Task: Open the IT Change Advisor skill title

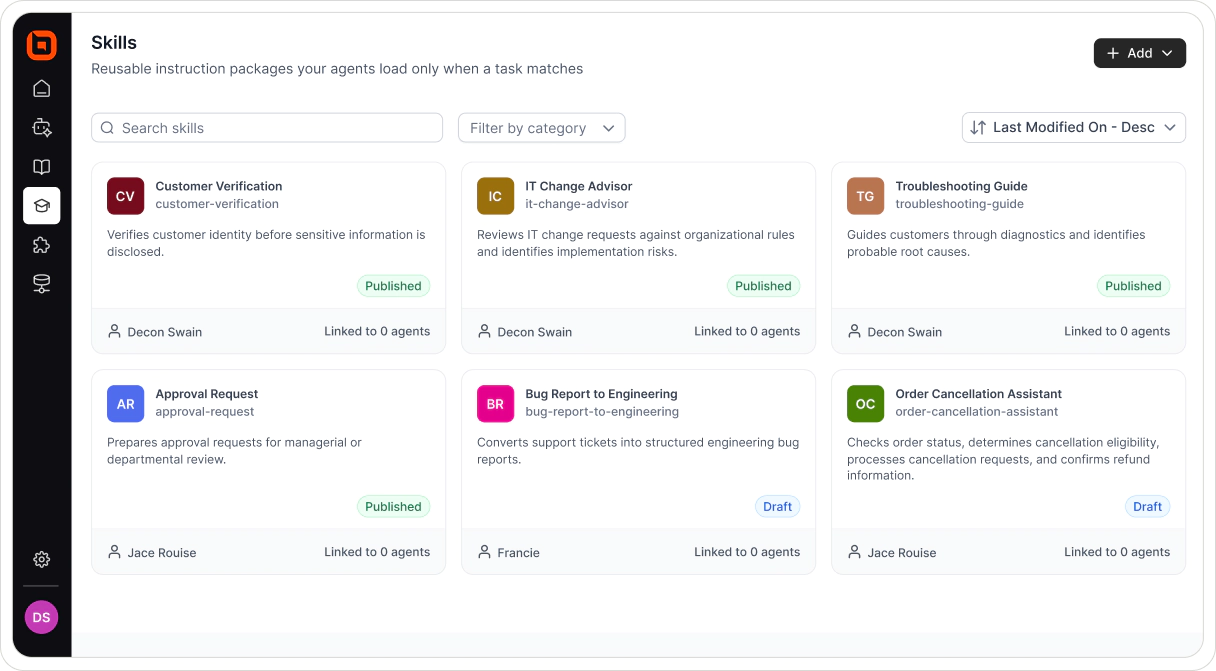Action: [x=579, y=186]
